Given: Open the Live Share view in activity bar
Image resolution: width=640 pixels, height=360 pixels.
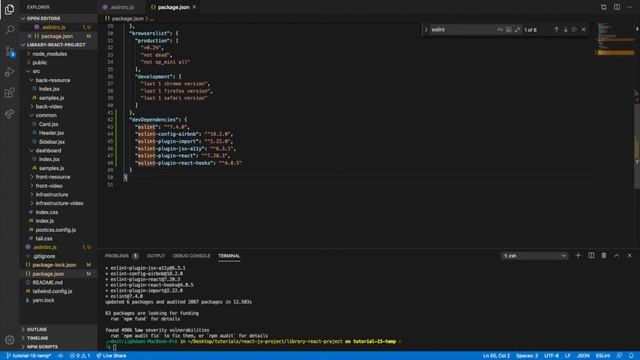Looking at the screenshot, I should click(9, 114).
